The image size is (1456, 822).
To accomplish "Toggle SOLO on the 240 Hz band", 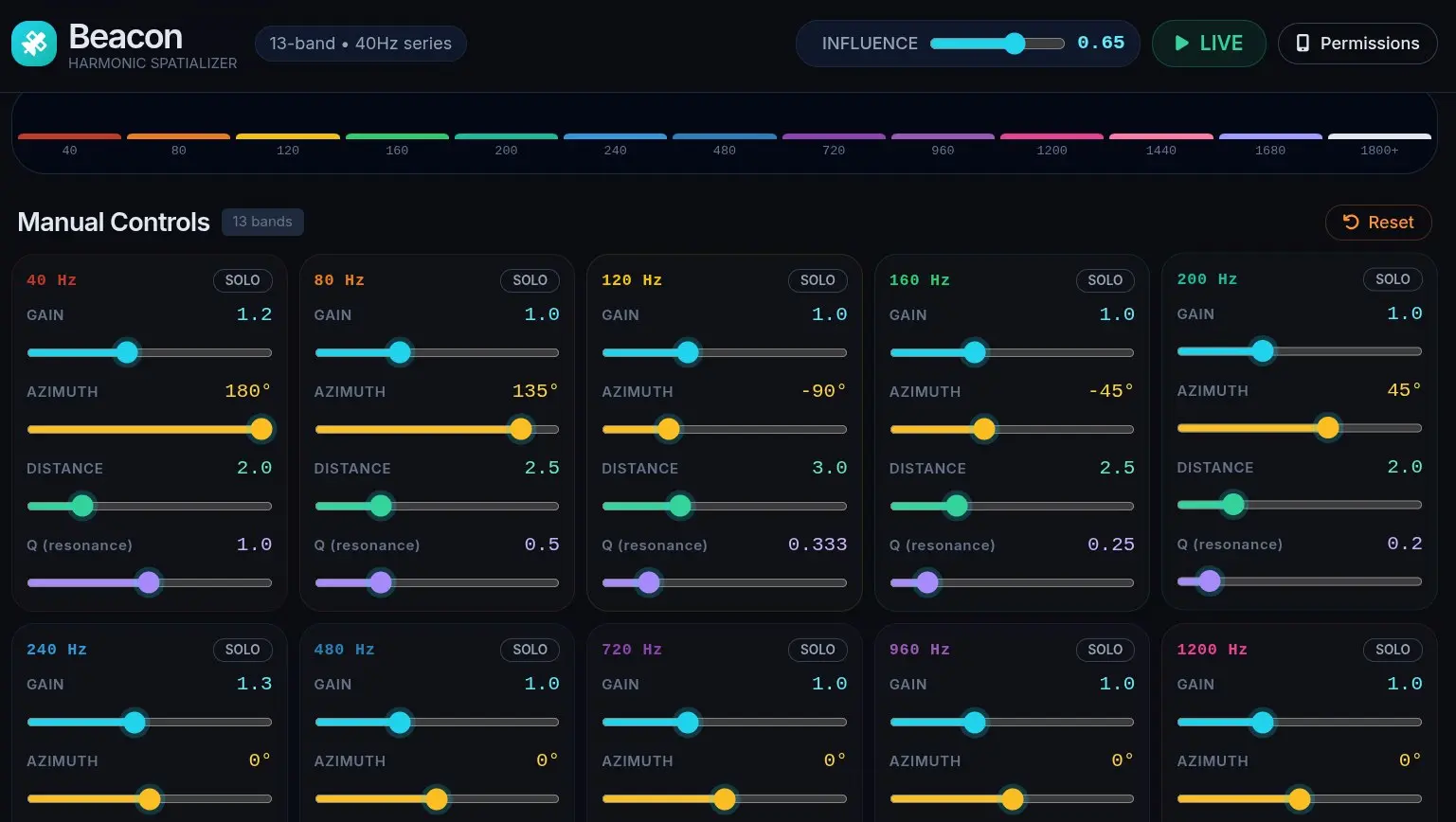I will 243,650.
